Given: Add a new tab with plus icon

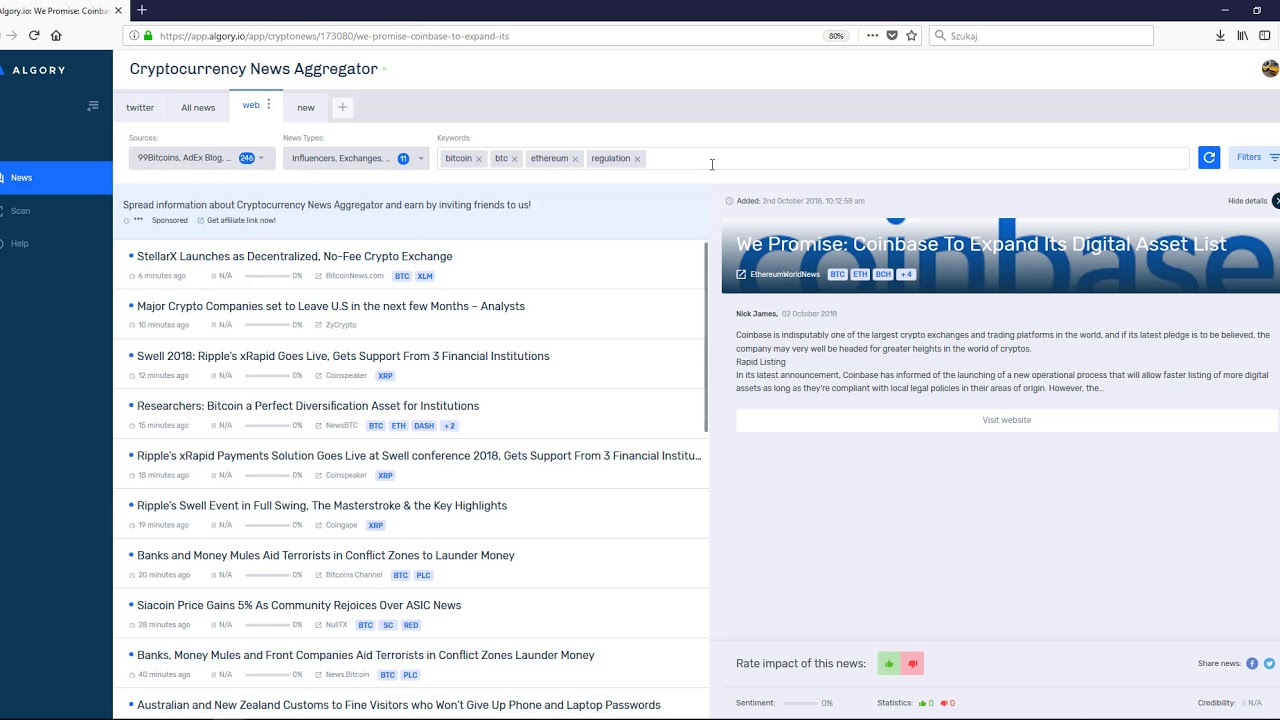Looking at the screenshot, I should point(342,107).
